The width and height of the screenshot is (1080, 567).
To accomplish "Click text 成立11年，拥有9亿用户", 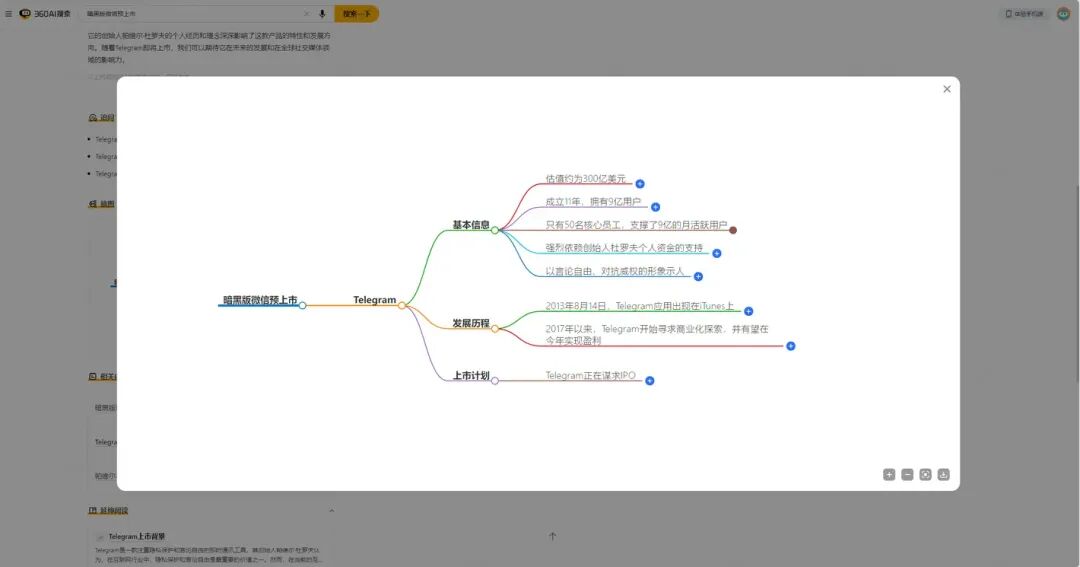I will [593, 202].
